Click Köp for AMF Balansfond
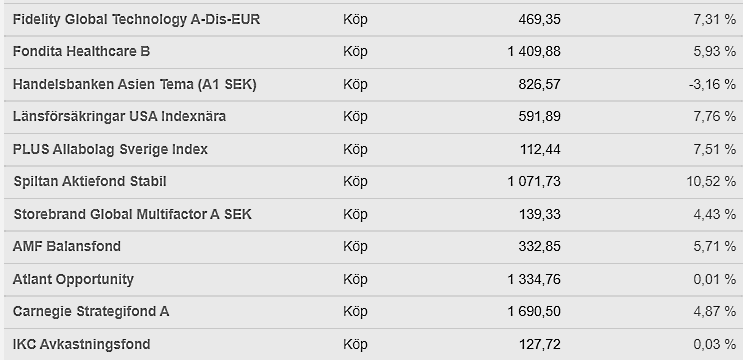 [x=355, y=246]
